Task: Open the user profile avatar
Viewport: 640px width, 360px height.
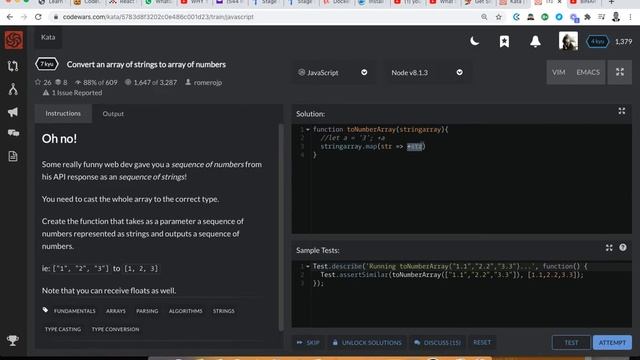Action: [x=568, y=41]
